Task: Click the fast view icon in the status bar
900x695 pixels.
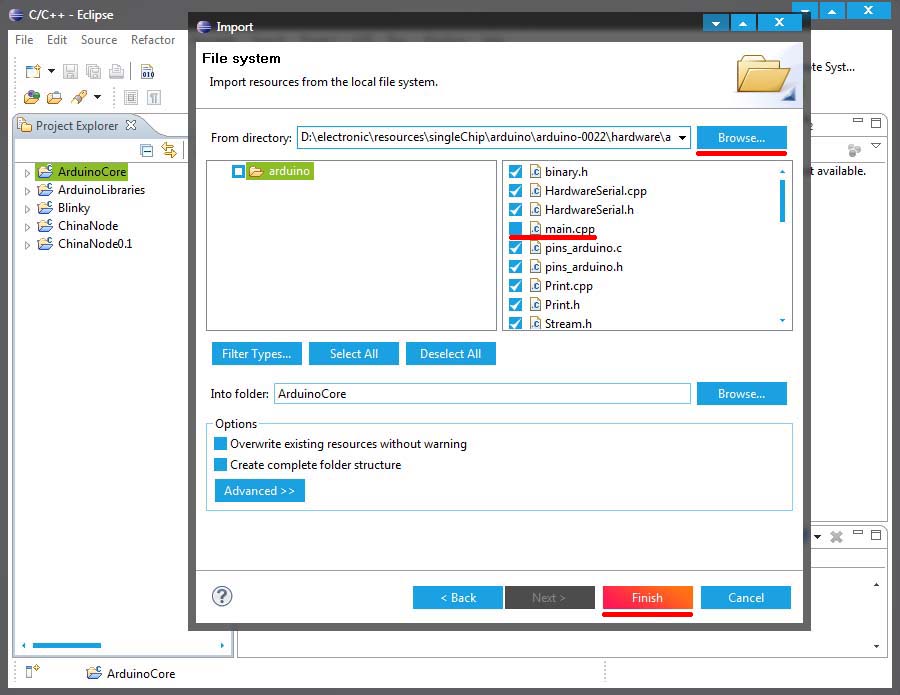Action: [32, 671]
